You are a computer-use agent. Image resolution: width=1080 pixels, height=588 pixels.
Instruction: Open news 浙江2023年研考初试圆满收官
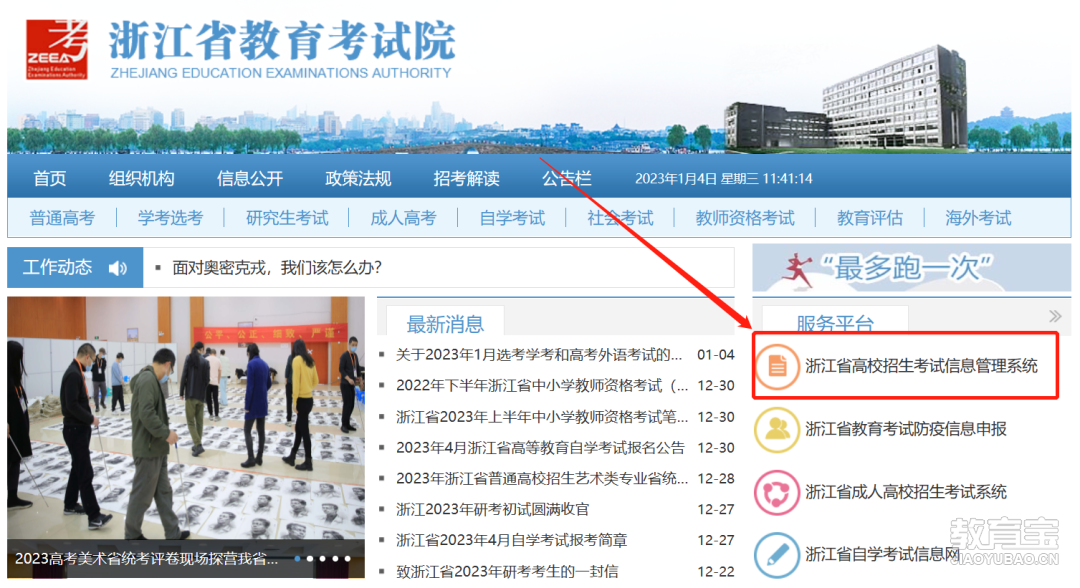tap(492, 510)
